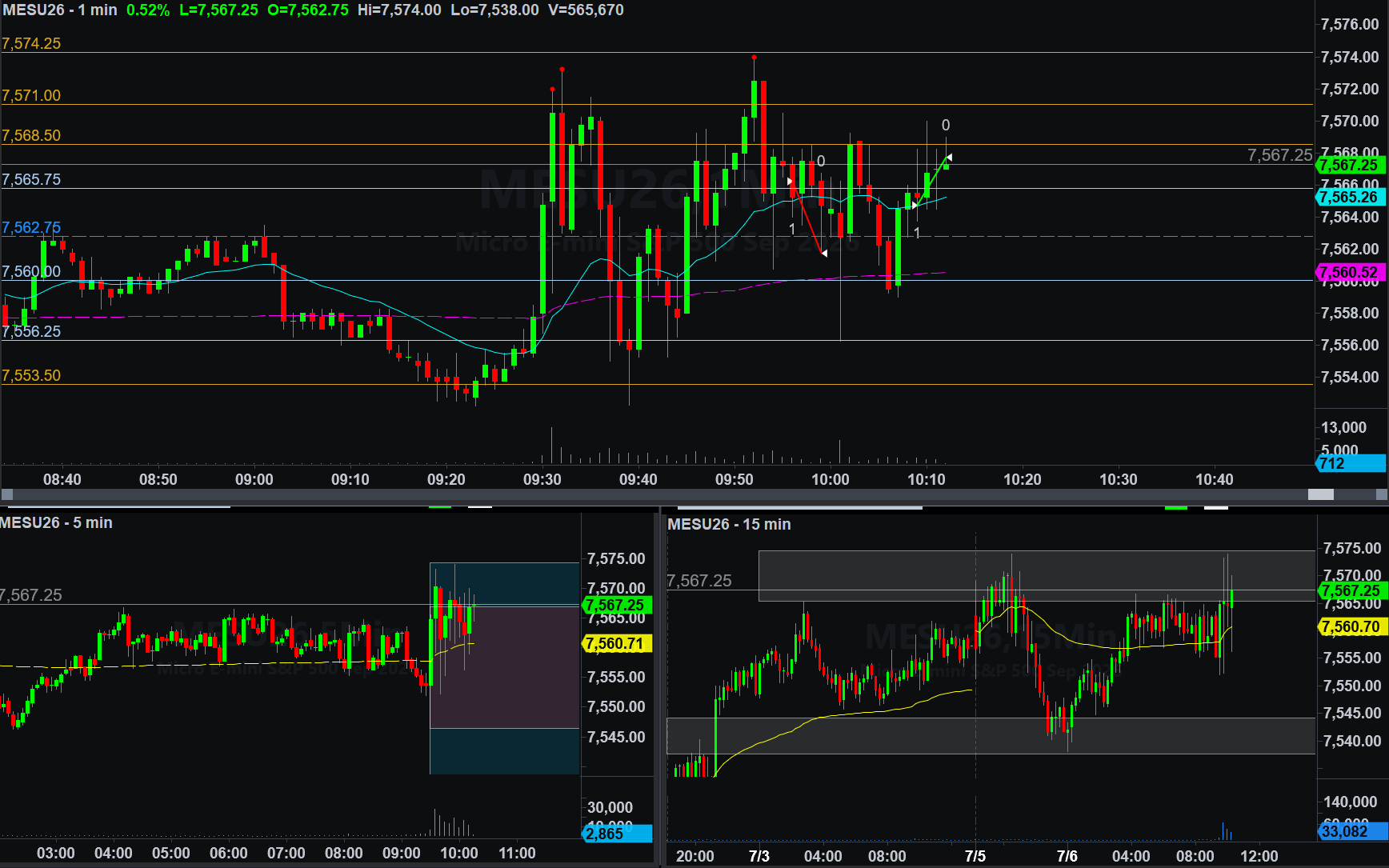Select the 7,574.25 horizontal level label

(x=31, y=44)
